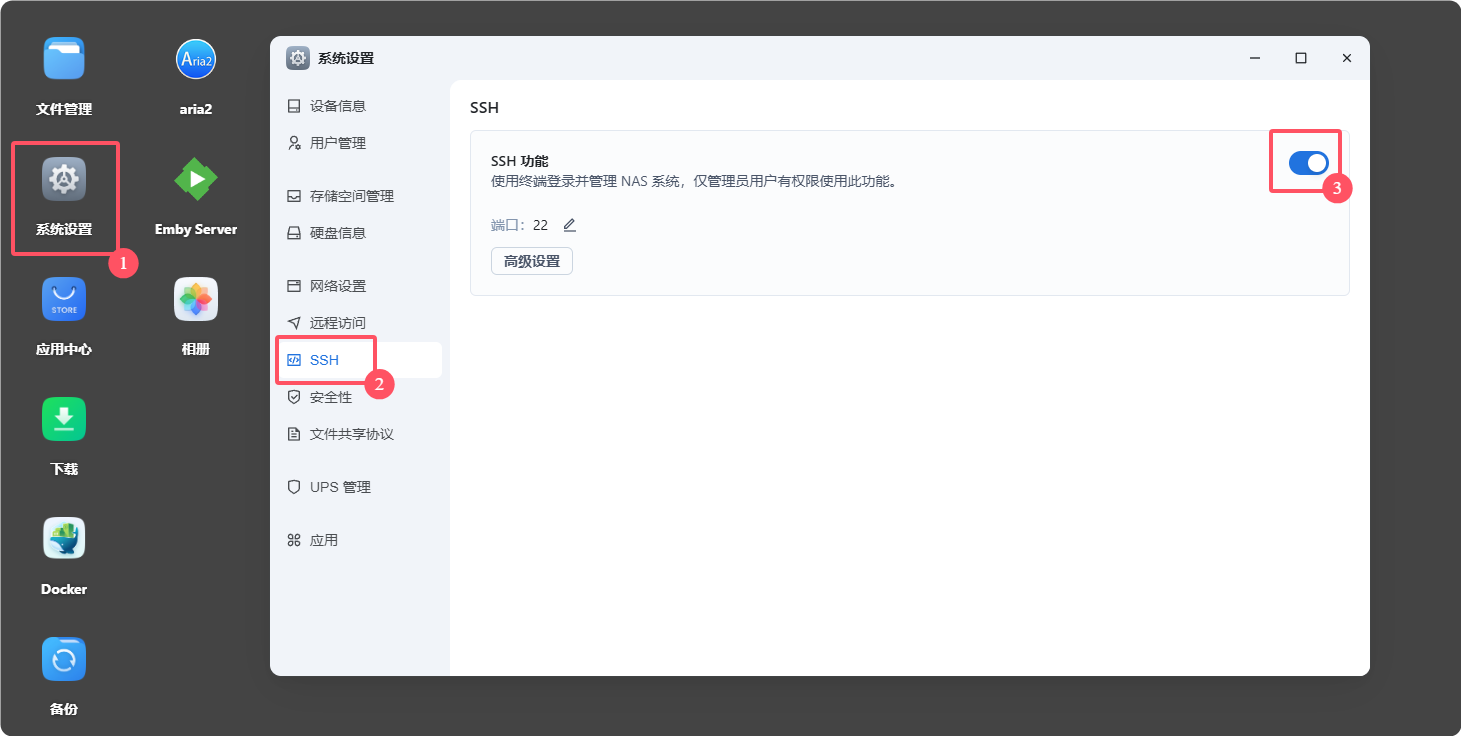Disable the SSH 功能 switch
Viewport: 1461px width, 736px height.
click(x=1307, y=160)
